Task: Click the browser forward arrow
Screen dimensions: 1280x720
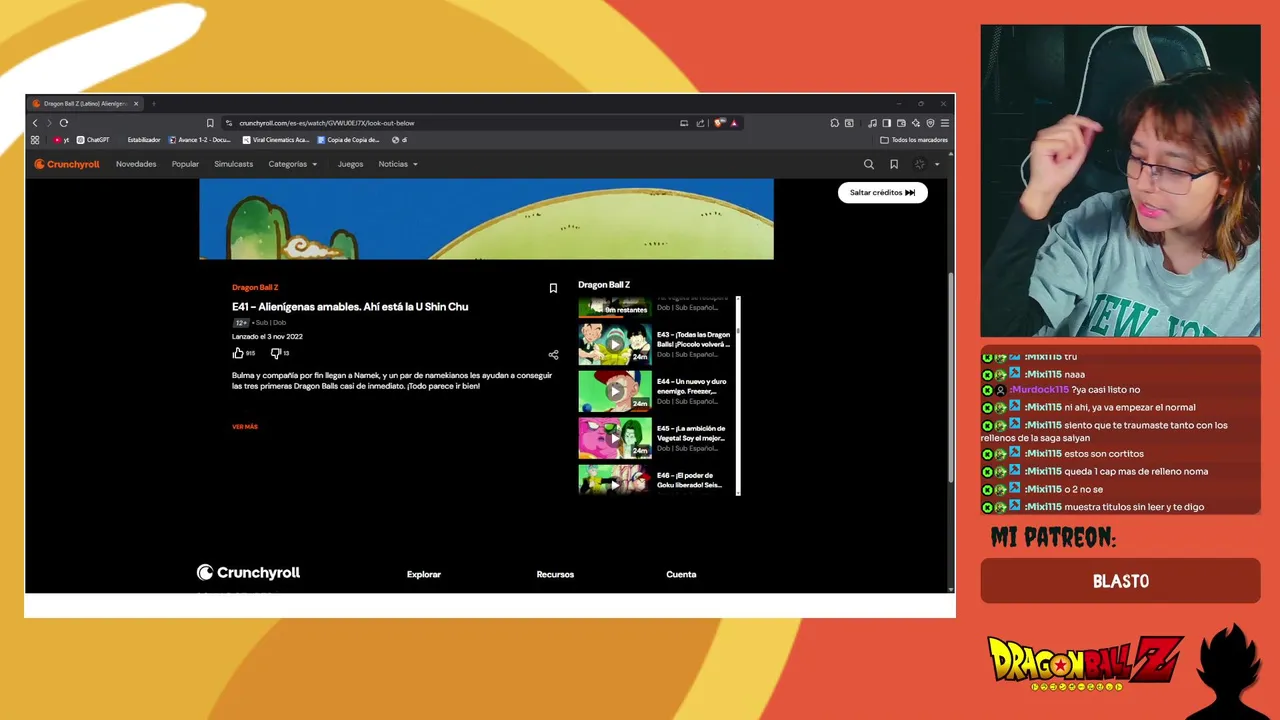Action: 49,123
